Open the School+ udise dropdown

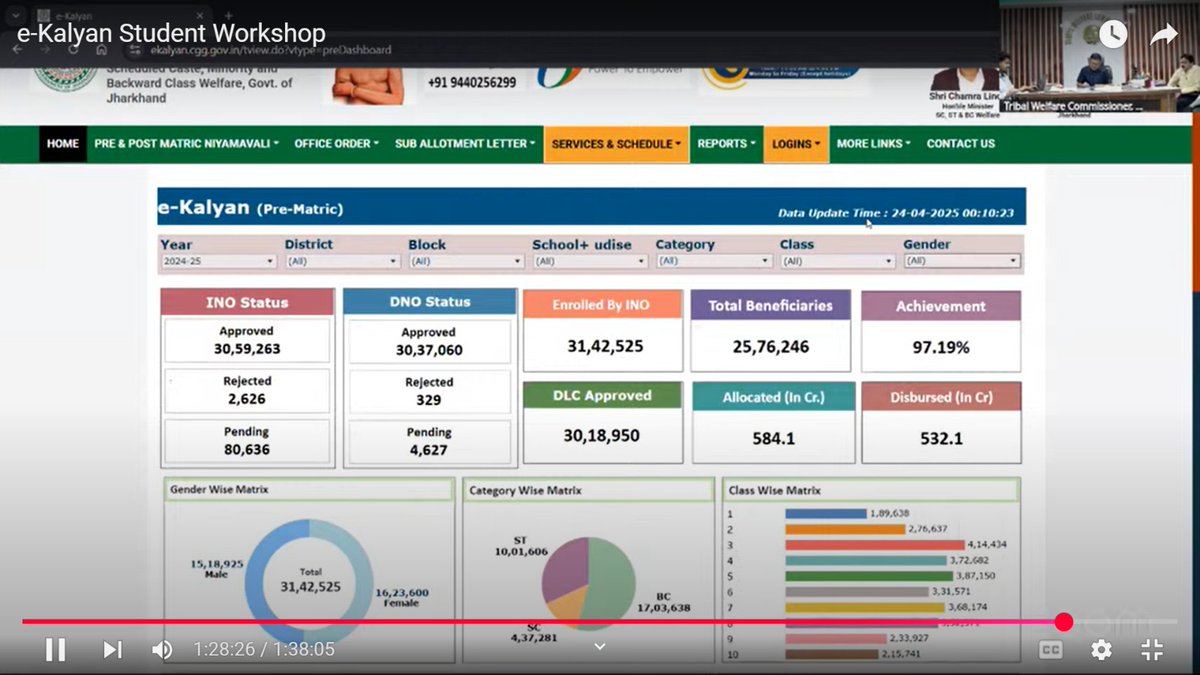tap(589, 261)
